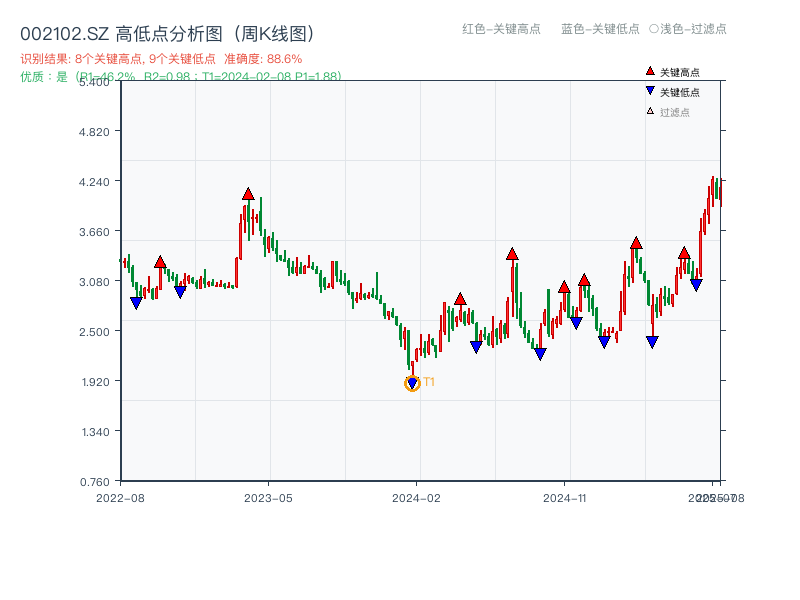This screenshot has height=600, width=800.
Task: Click x-axis date label 2024-02
Action: (x=416, y=498)
